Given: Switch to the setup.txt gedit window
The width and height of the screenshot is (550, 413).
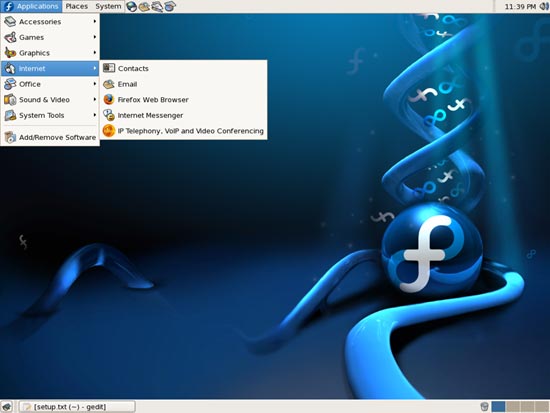Looking at the screenshot, I should [x=77, y=407].
